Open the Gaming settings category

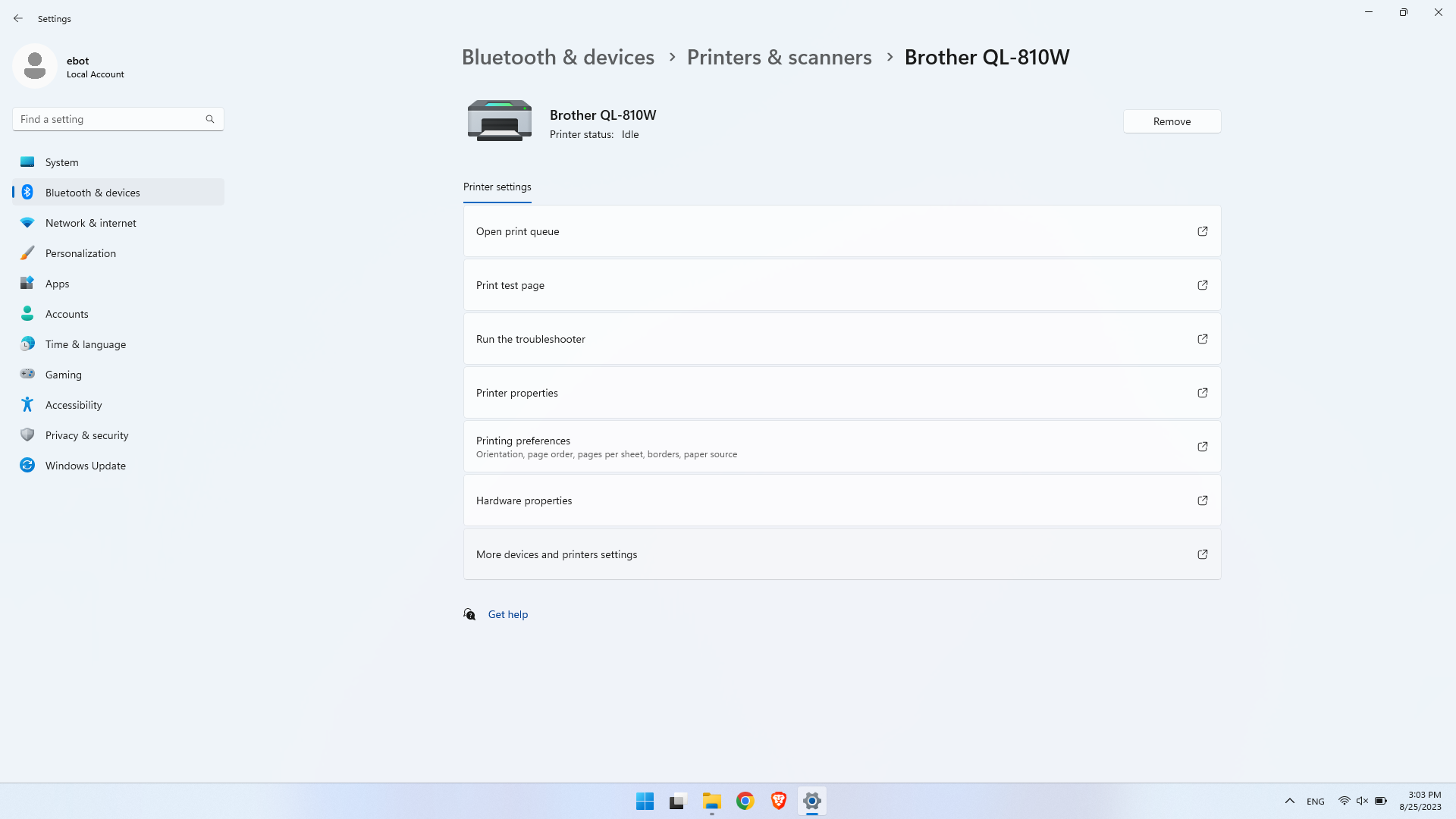coord(118,374)
